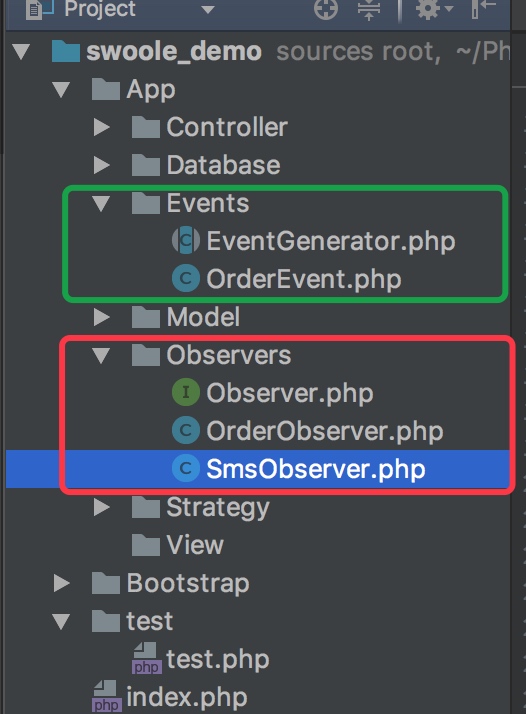Collapse the swoole_demo root folder
526x714 pixels.
click(x=21, y=51)
